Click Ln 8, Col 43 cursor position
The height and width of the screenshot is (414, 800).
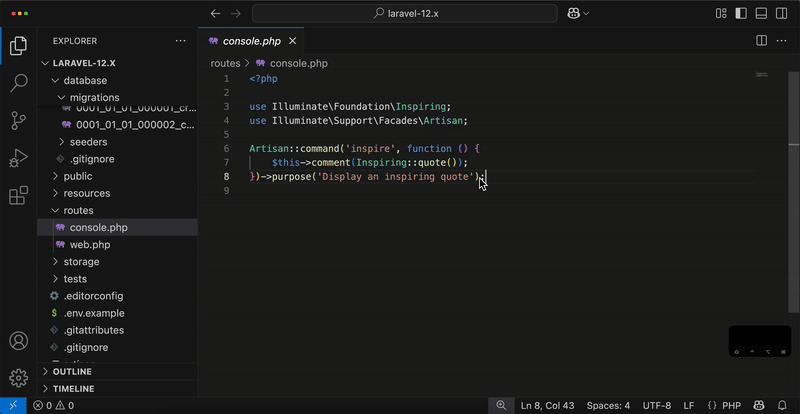(x=547, y=406)
